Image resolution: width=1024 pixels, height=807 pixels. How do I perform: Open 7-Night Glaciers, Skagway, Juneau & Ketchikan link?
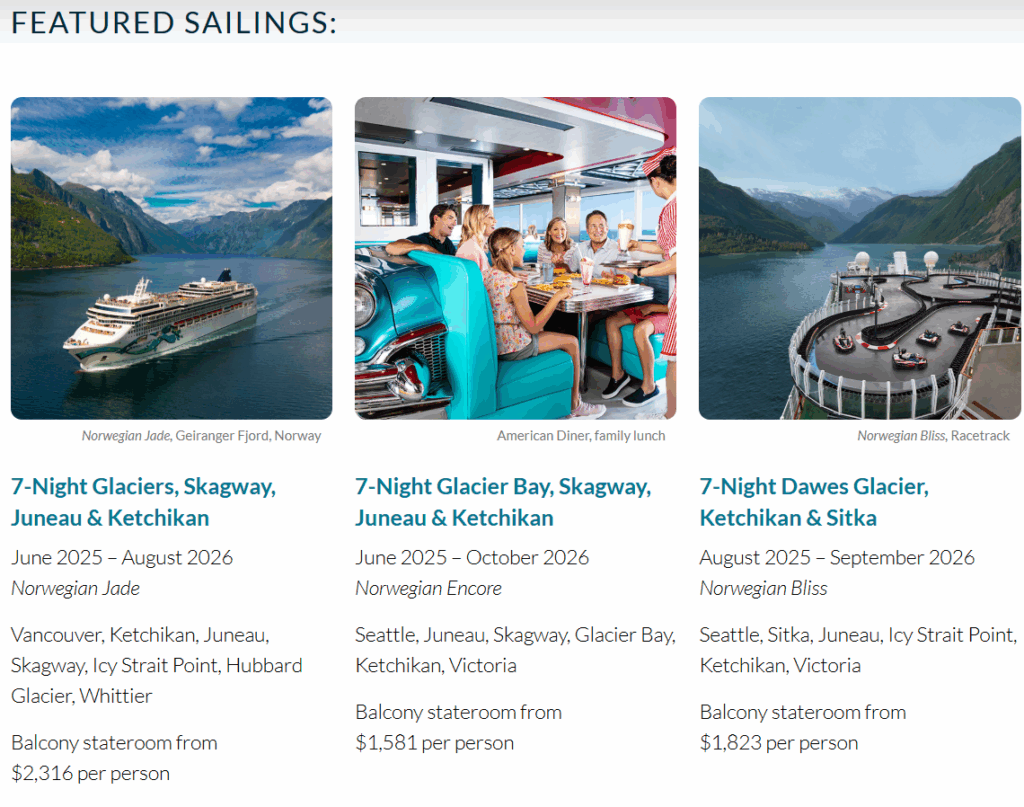click(x=144, y=502)
